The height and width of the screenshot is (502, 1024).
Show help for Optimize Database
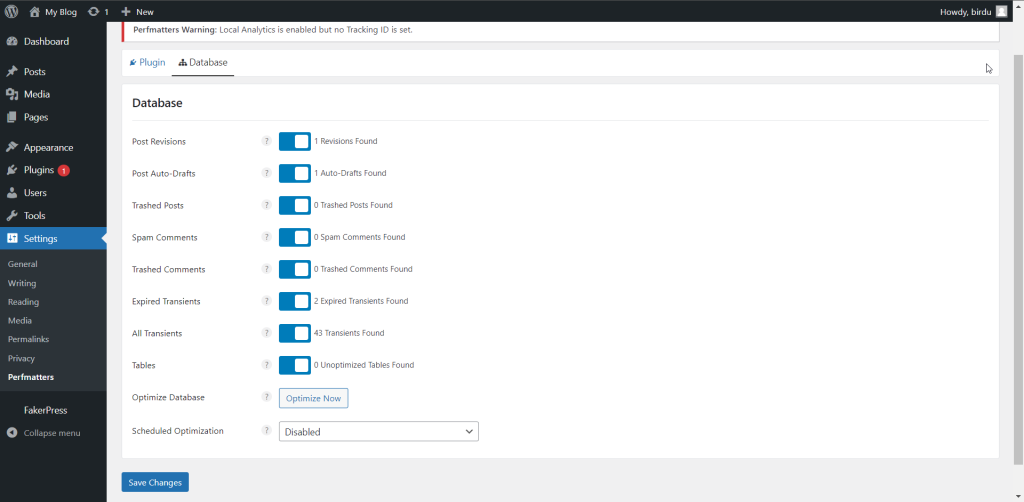click(266, 397)
